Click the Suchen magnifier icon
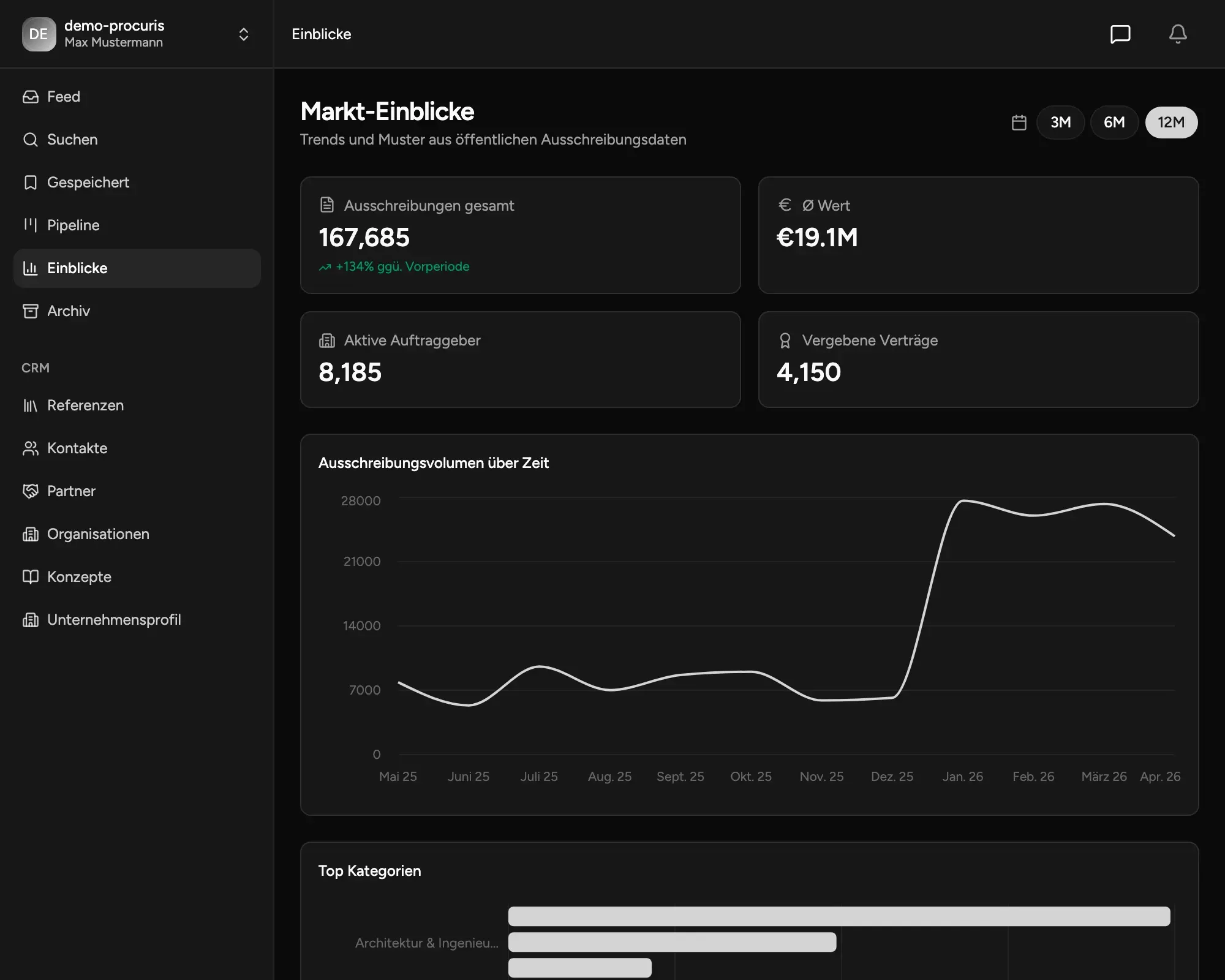Screen dimensions: 1225x980 coord(31,140)
